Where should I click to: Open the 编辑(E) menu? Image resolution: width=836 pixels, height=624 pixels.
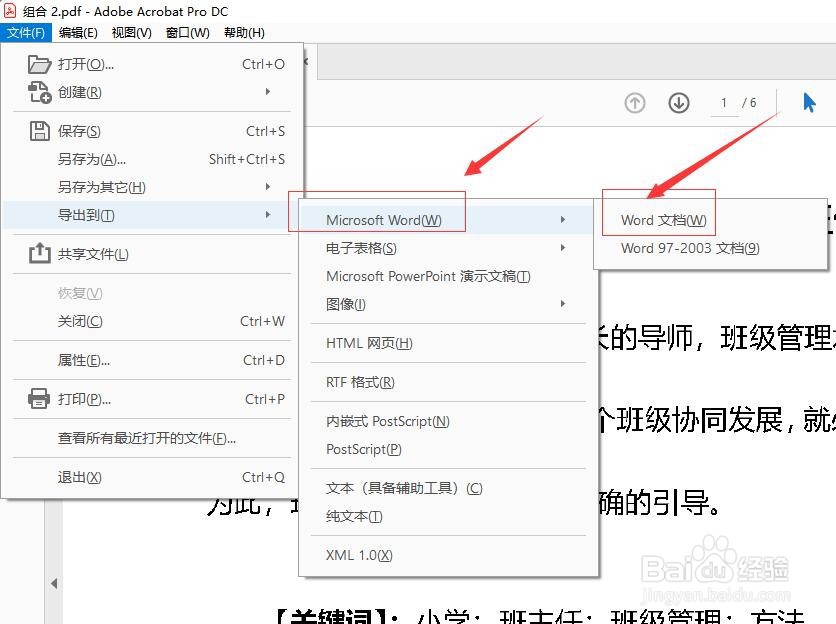pyautogui.click(x=78, y=33)
